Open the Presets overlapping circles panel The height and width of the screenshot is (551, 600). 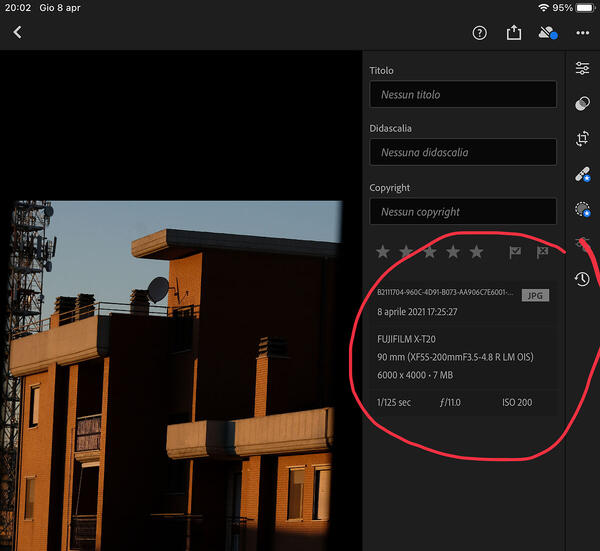582,103
